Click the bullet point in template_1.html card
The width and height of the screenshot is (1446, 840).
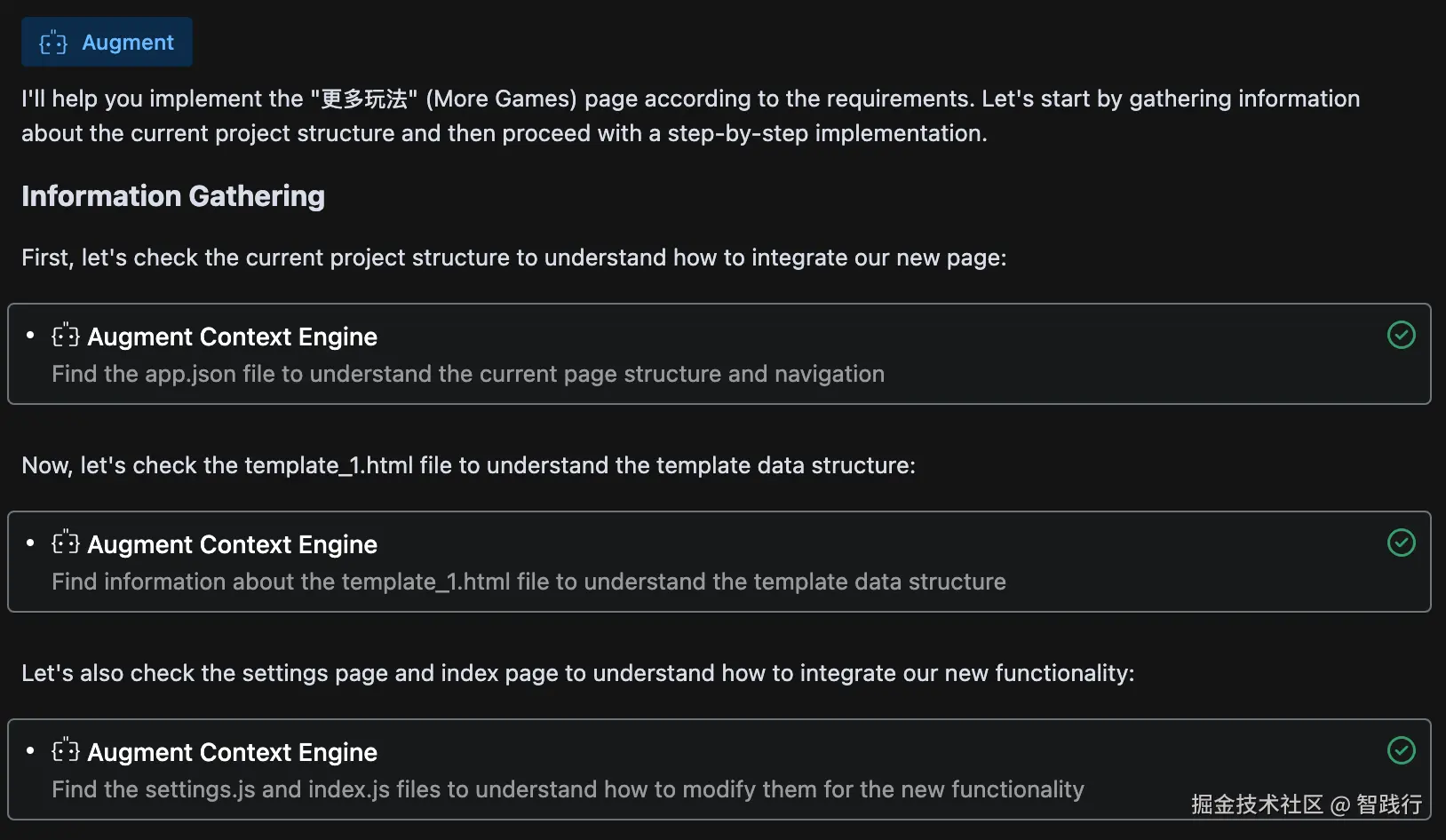coord(30,543)
